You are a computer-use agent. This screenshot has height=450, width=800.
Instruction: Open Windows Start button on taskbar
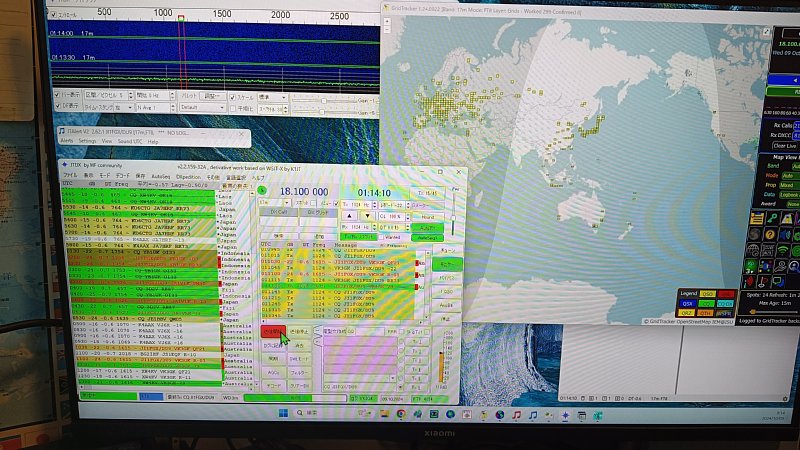coord(284,414)
